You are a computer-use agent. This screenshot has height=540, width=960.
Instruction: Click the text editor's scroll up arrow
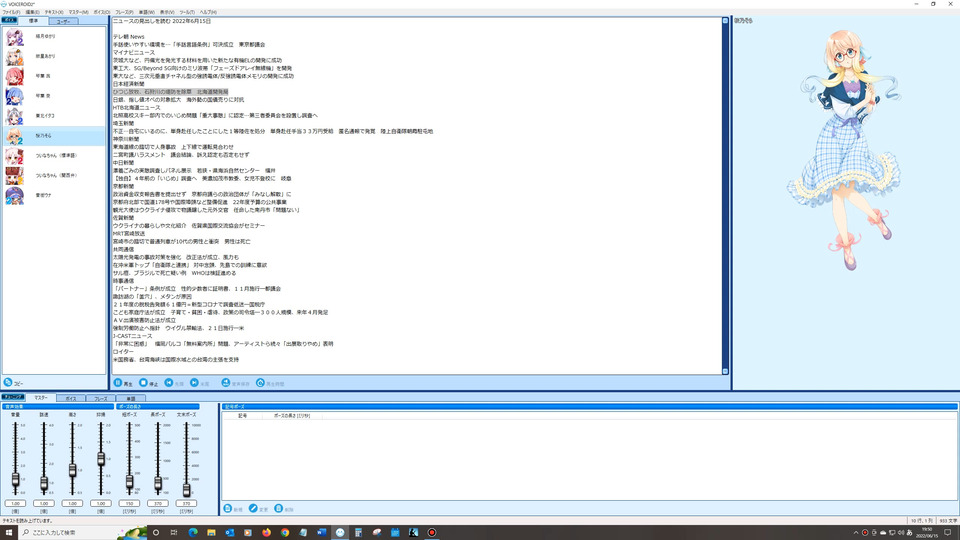(x=726, y=21)
